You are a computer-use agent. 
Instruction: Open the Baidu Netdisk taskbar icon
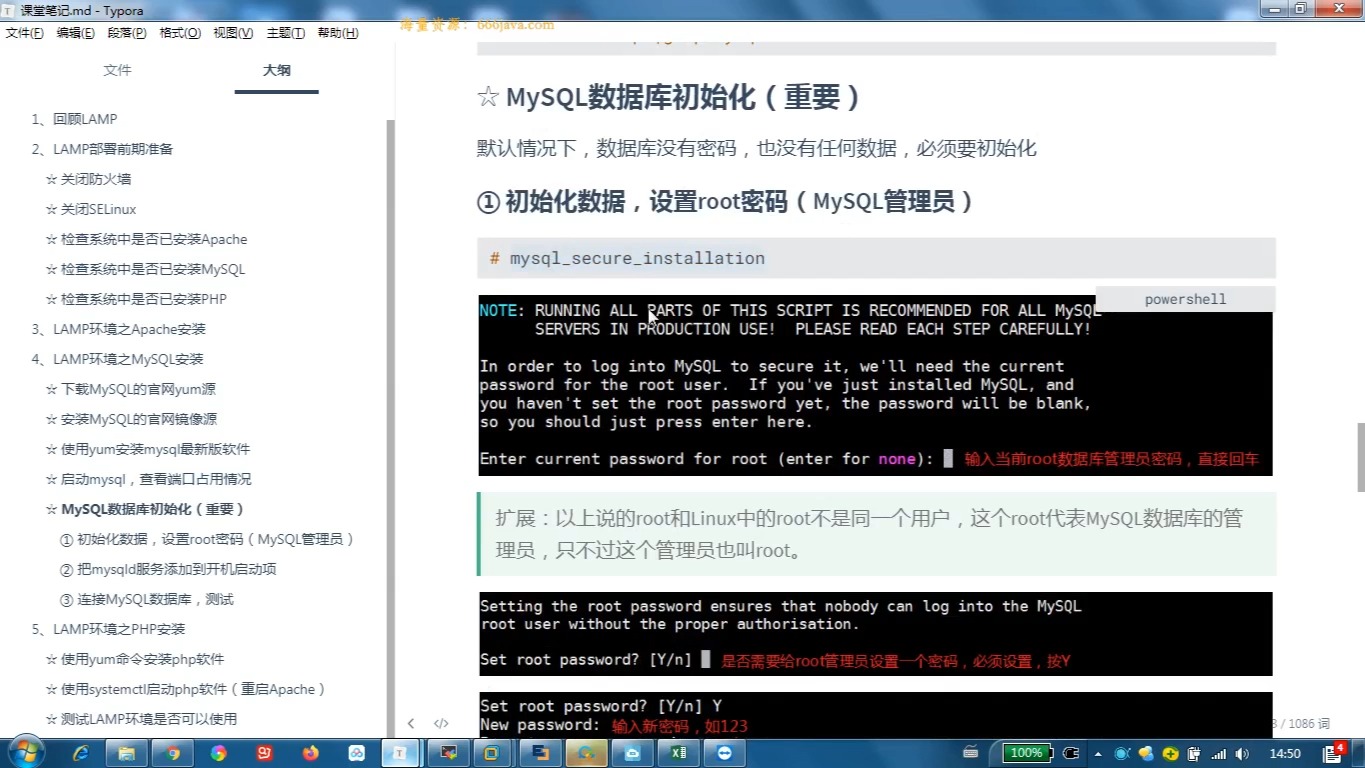point(356,753)
